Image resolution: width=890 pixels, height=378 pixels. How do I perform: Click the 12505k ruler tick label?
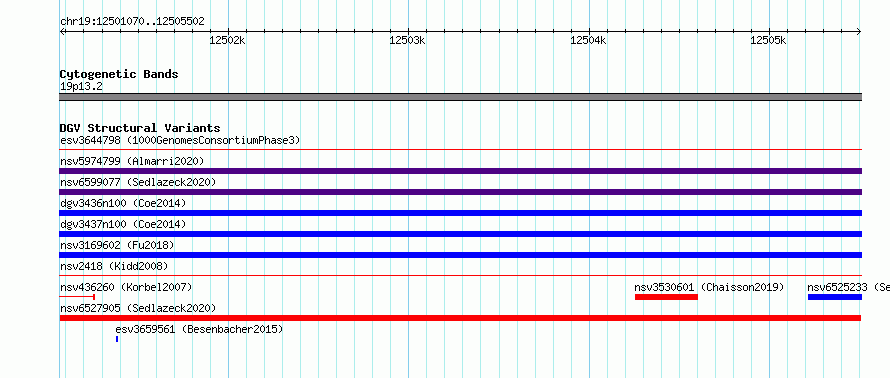click(768, 40)
